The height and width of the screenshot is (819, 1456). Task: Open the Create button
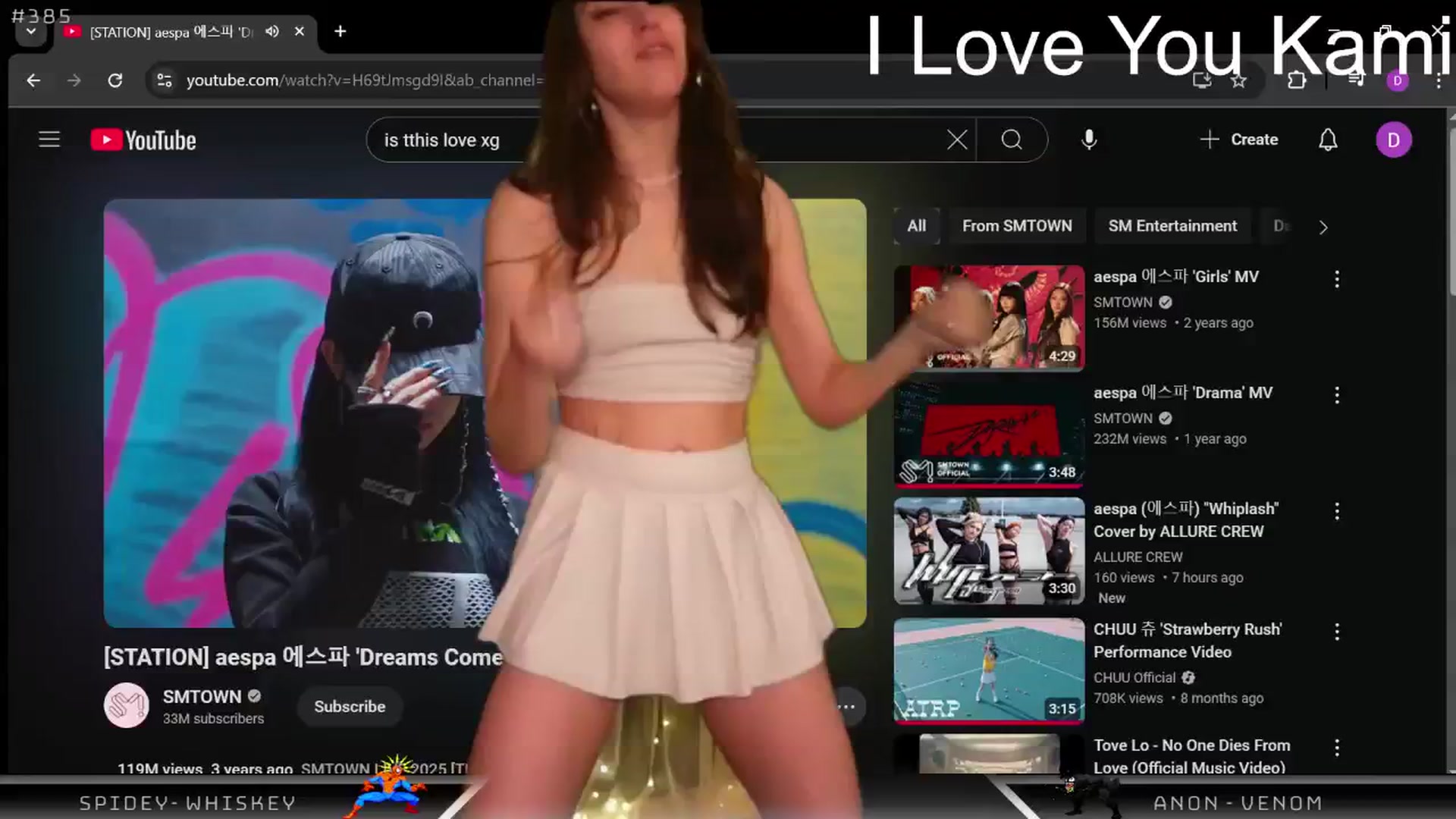point(1239,140)
